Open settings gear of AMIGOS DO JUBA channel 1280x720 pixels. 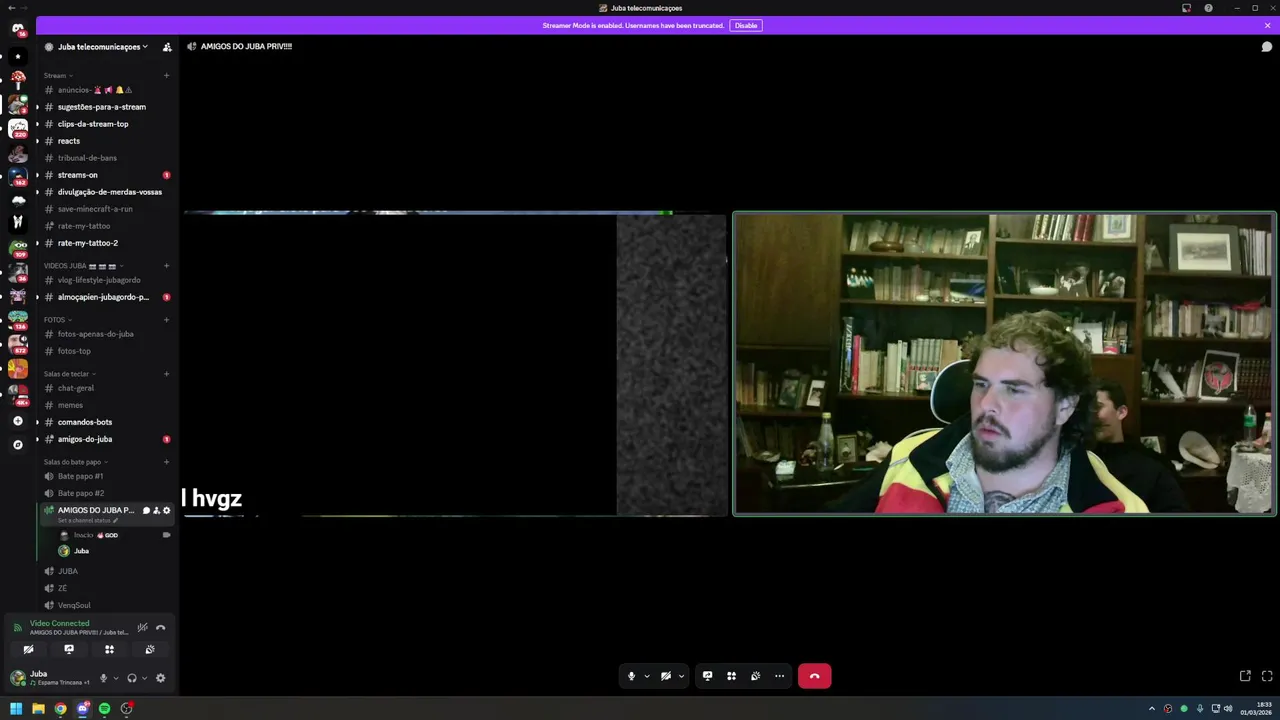(x=166, y=510)
